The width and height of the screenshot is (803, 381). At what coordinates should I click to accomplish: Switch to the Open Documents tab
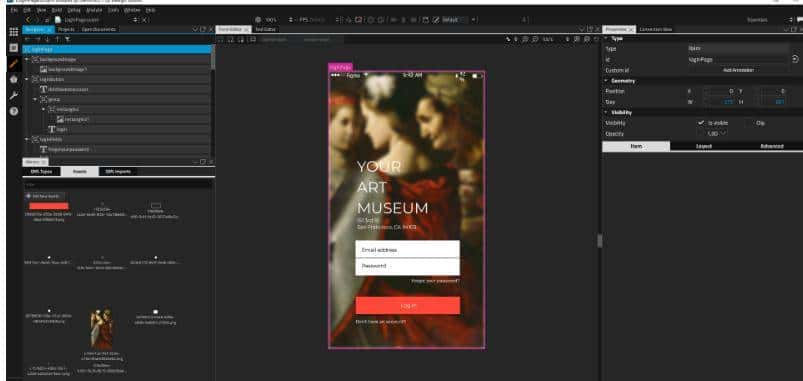99,29
